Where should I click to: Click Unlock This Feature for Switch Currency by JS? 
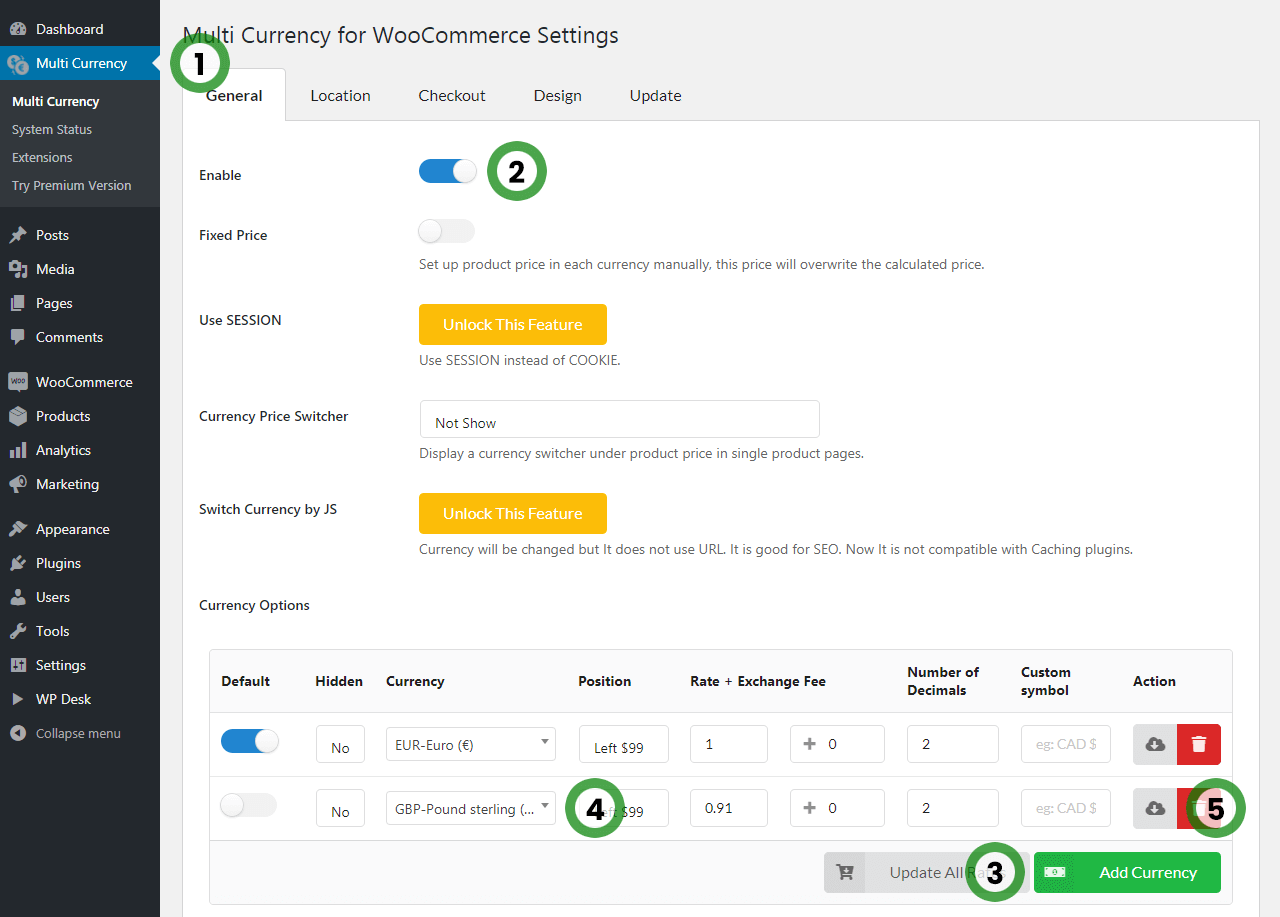513,514
